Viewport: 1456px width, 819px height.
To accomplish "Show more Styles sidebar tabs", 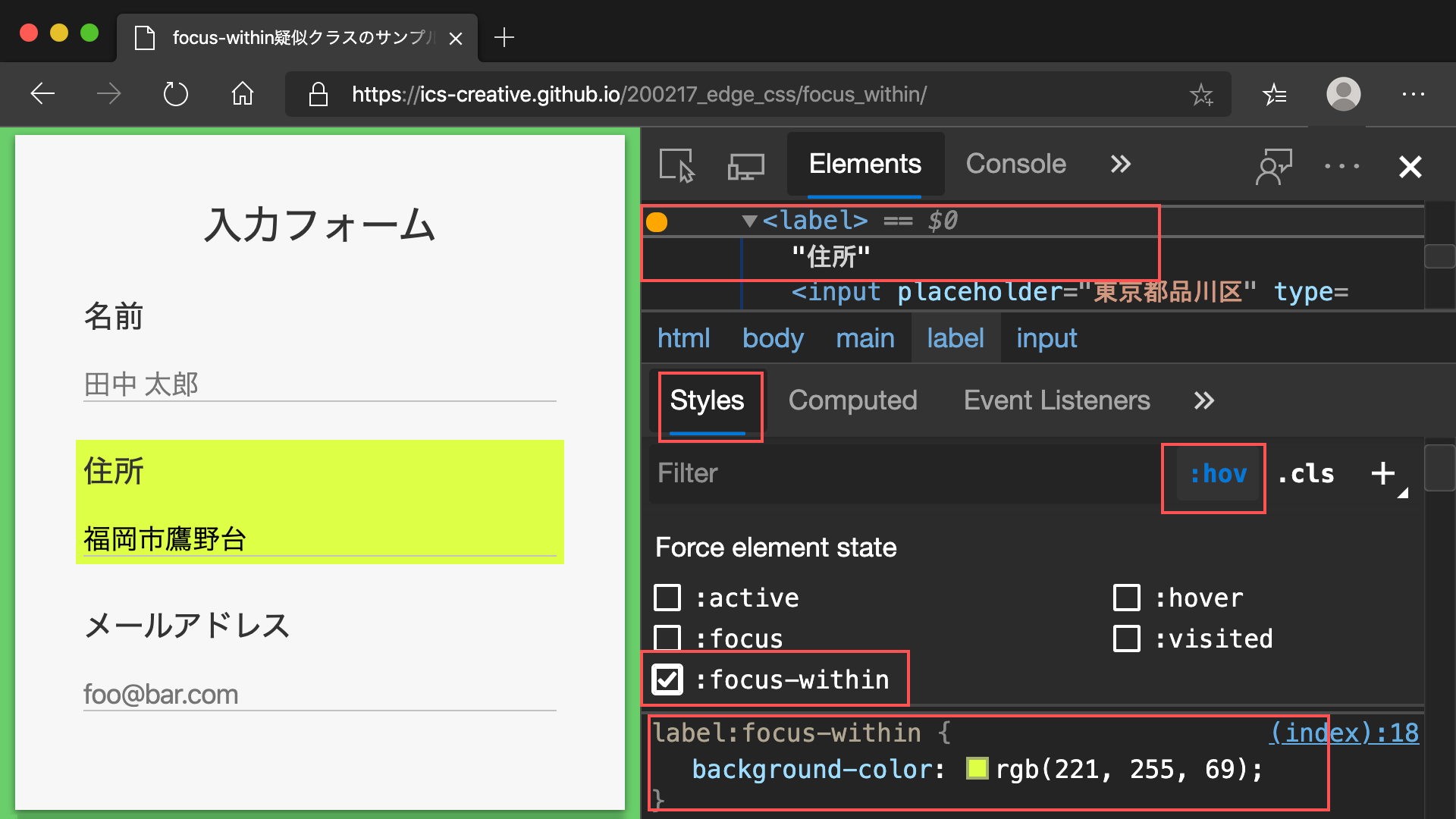I will pos(1204,400).
